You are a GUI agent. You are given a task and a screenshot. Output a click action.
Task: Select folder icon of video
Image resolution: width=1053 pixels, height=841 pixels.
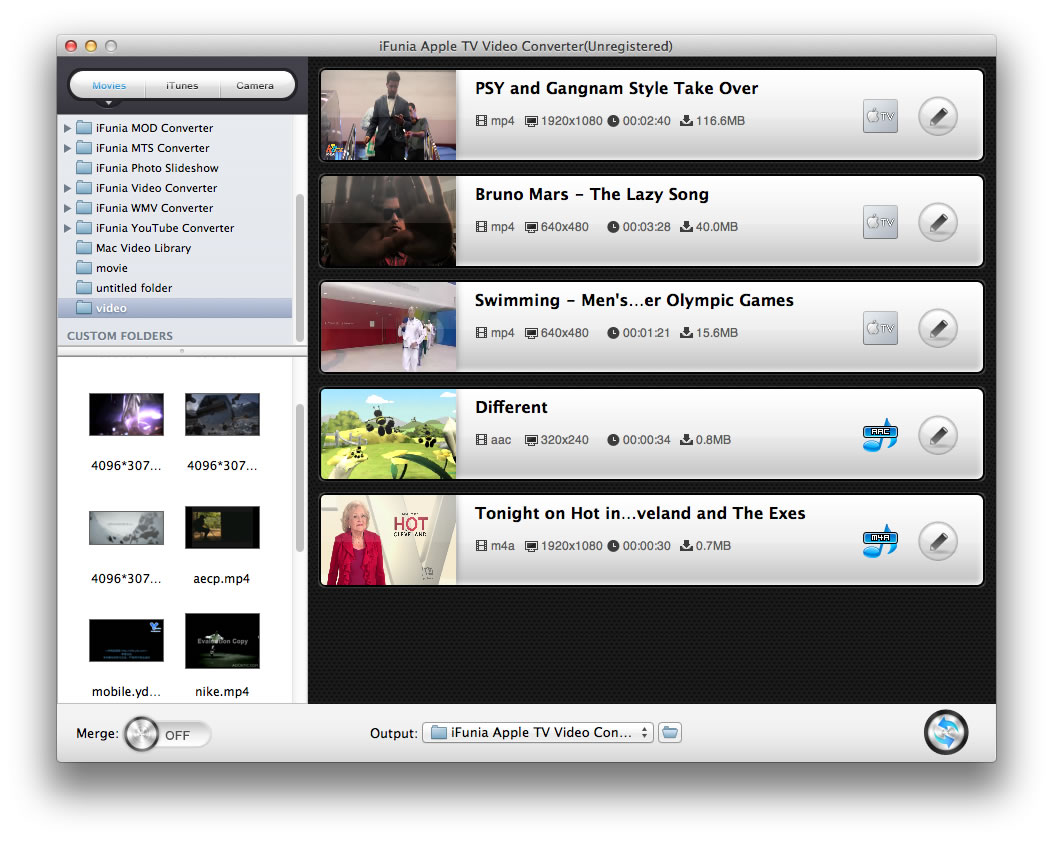(84, 308)
